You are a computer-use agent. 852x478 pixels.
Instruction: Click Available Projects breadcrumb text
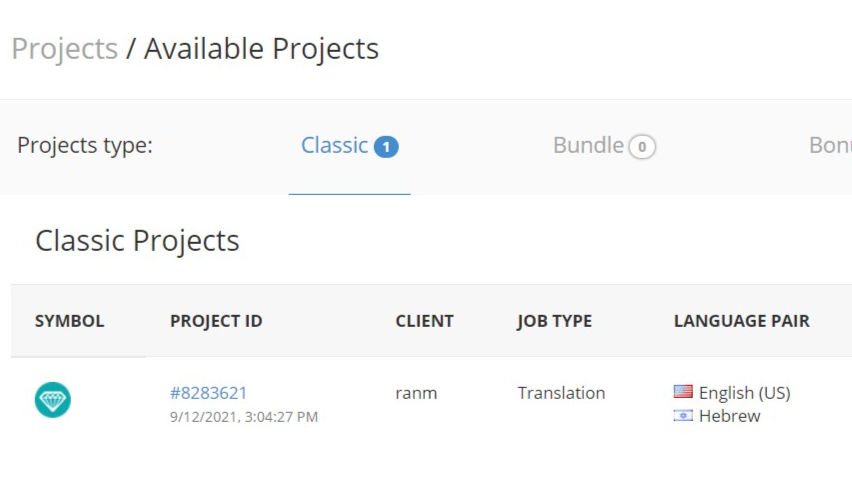261,48
